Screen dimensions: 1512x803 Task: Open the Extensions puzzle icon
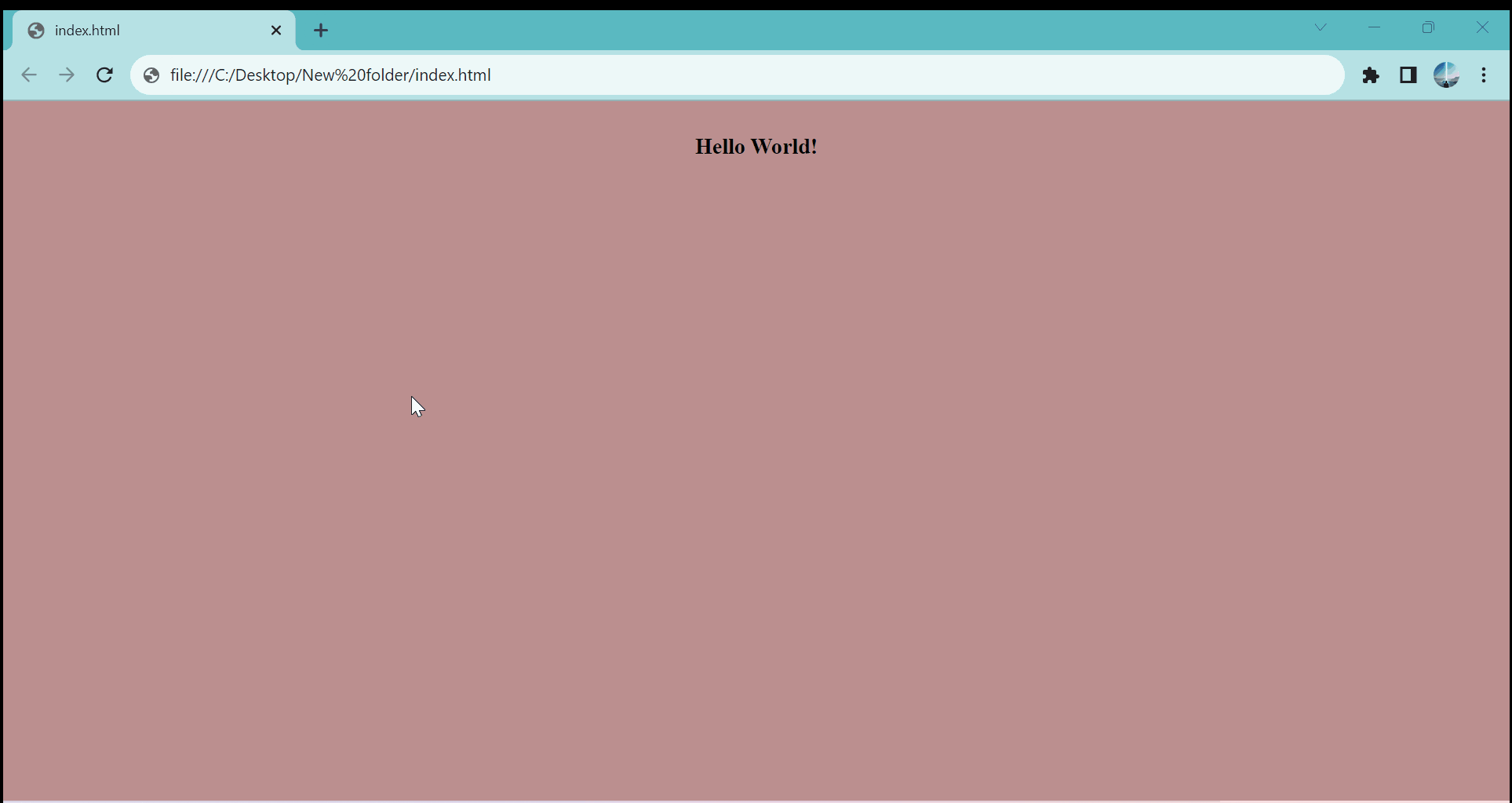1372,75
